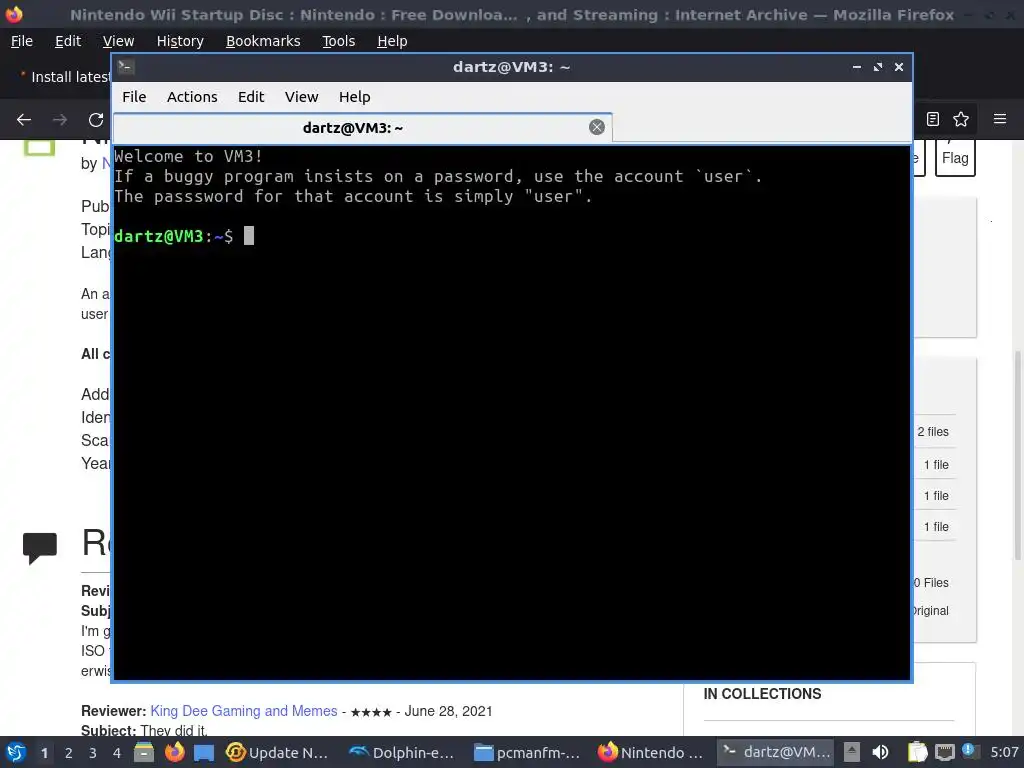Open Firefox Help menu

coord(392,41)
